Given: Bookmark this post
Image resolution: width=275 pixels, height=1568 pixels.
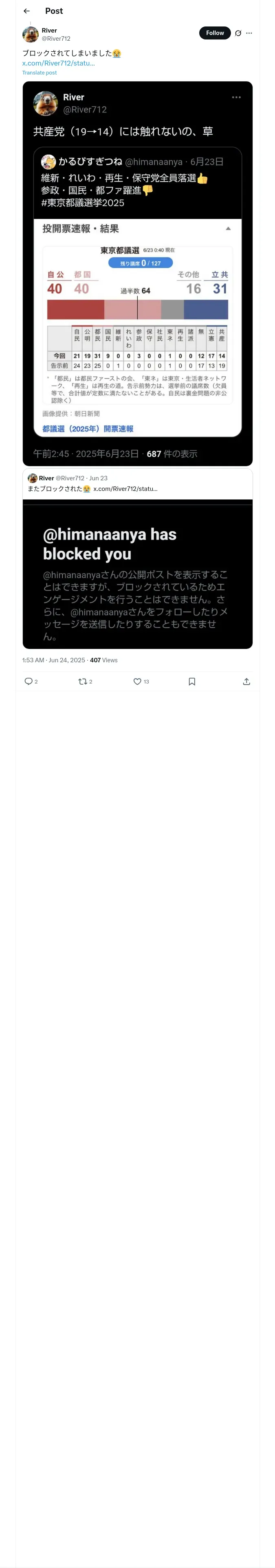Looking at the screenshot, I should click(191, 681).
